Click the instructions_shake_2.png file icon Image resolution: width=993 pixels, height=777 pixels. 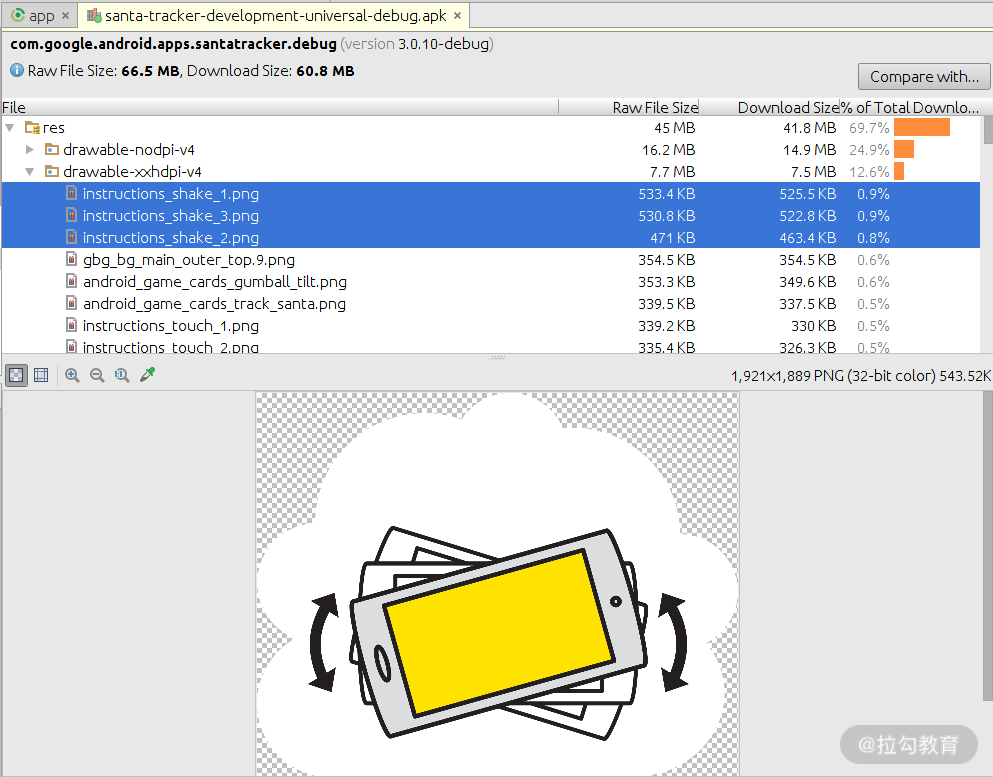72,237
